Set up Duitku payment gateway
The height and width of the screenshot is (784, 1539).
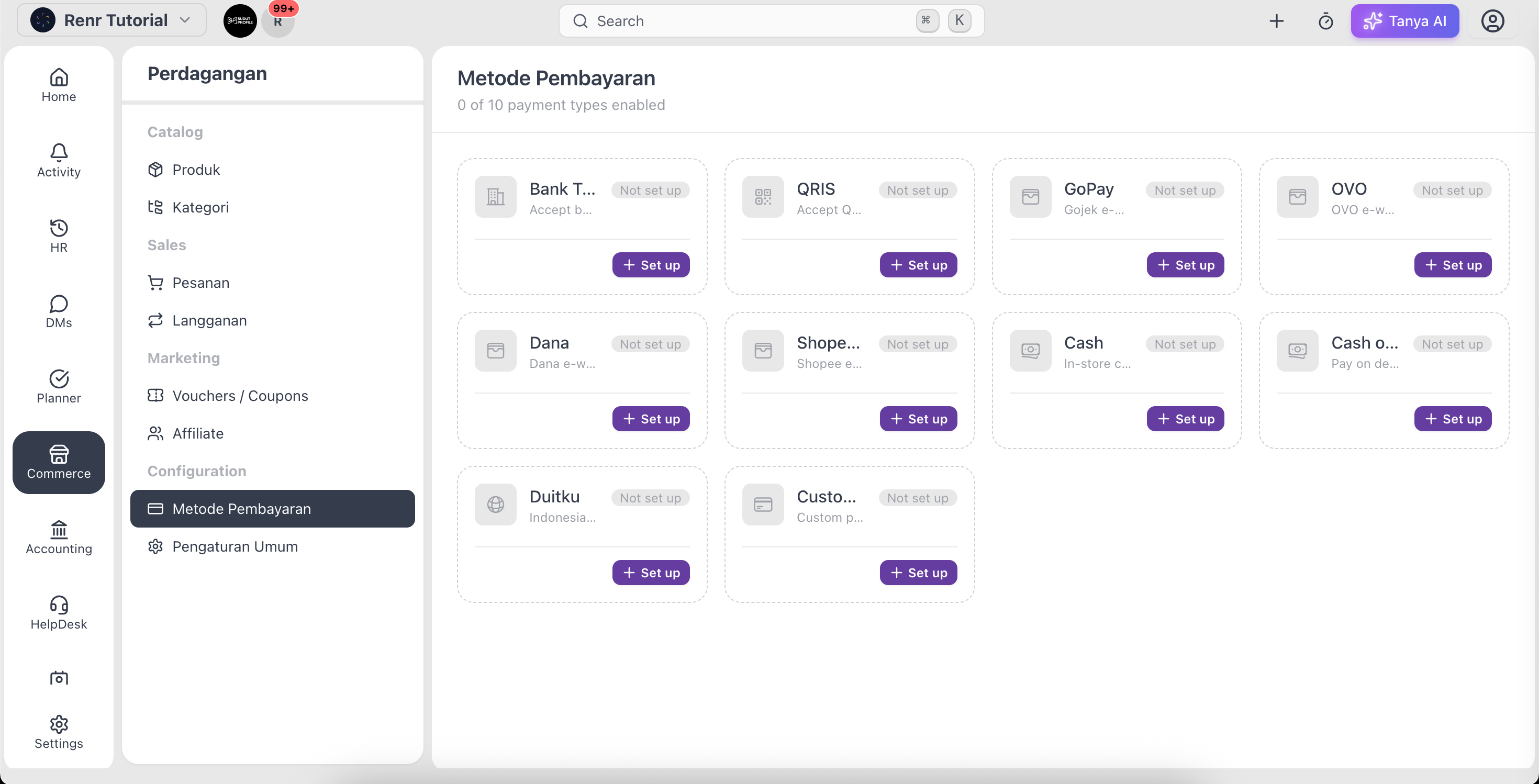[x=651, y=573]
